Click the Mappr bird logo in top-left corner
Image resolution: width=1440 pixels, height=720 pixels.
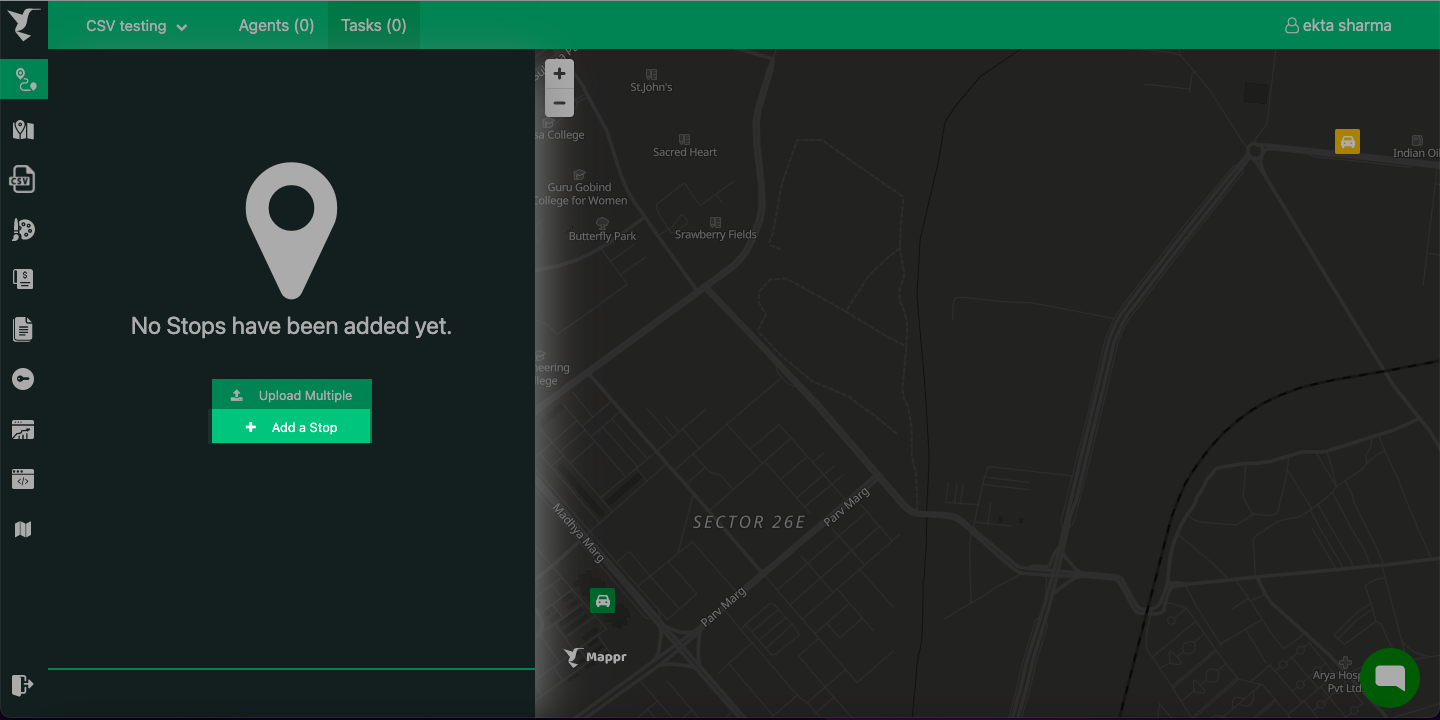point(23,24)
